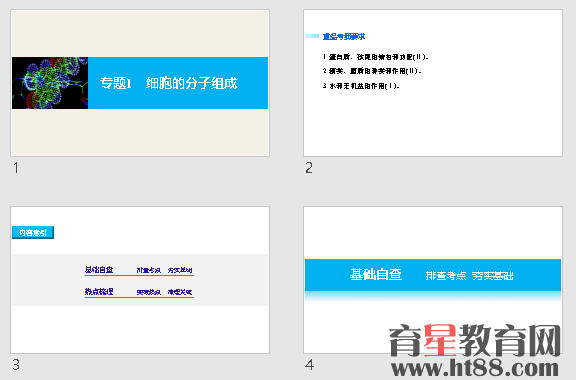
Task: Click 基础自查 heading in slide 4 banner
Action: tap(376, 274)
